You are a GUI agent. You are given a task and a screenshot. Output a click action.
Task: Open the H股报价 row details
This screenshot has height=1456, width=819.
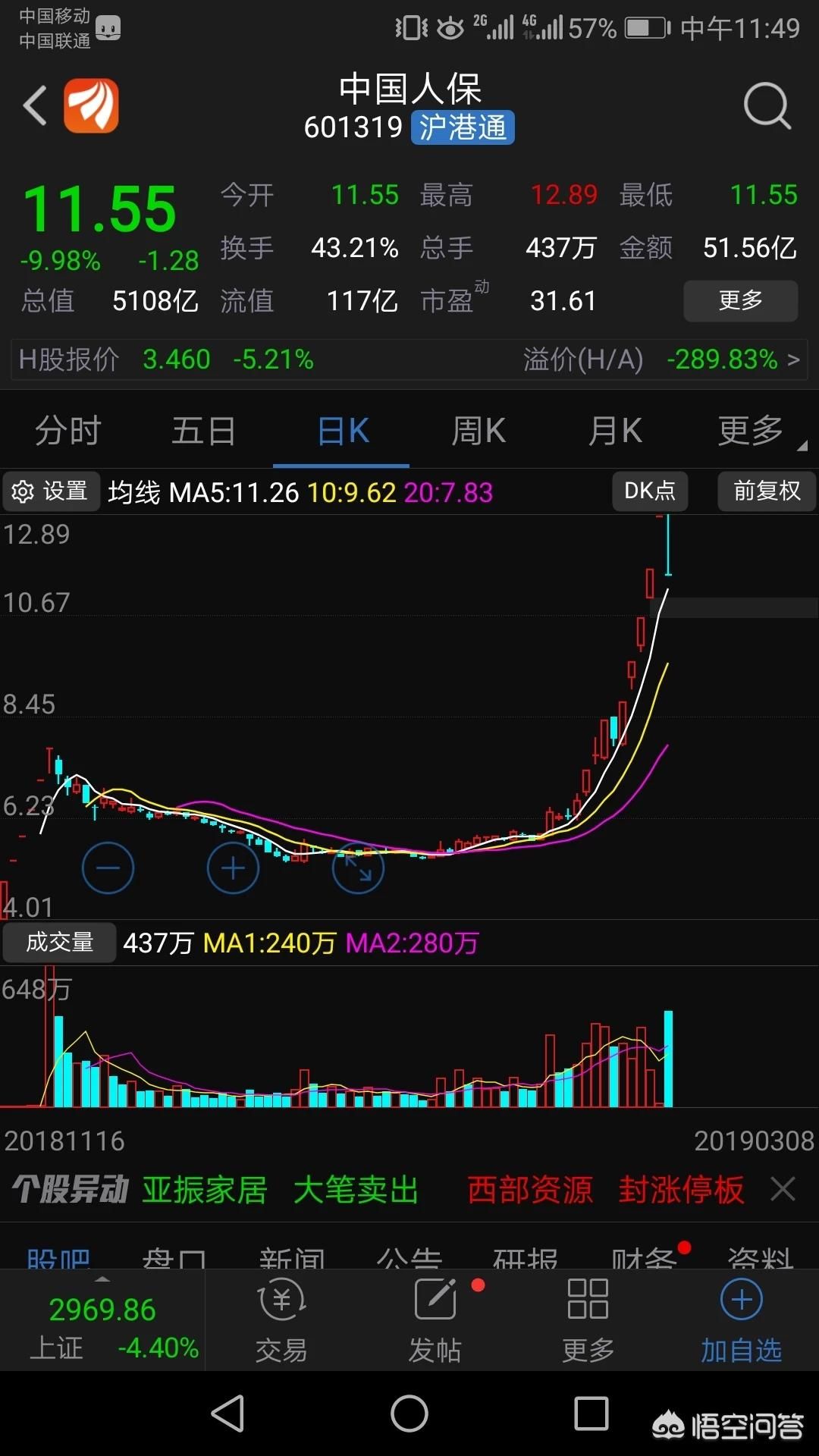[x=409, y=359]
